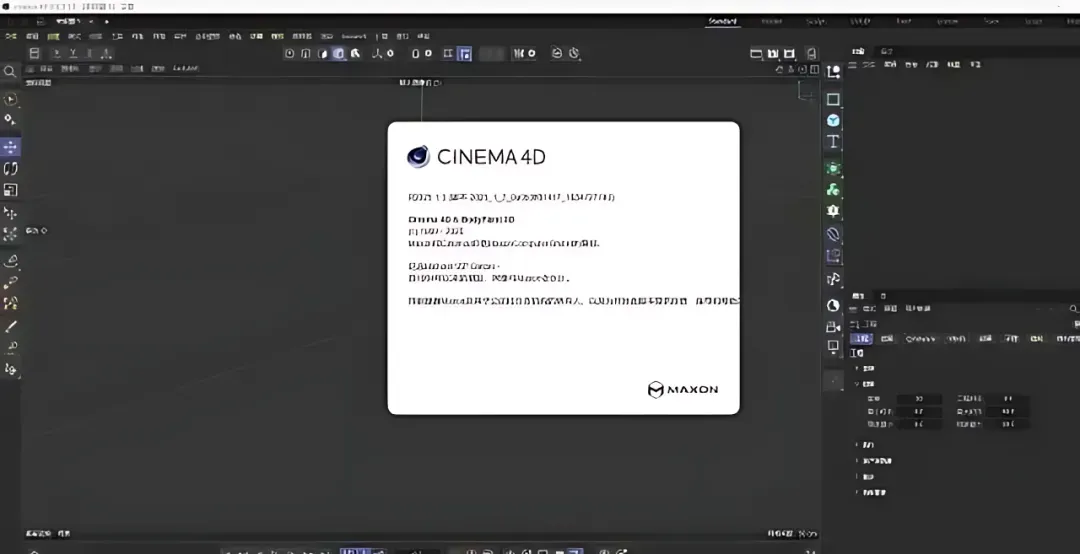Click the CINEMA 4D logo in splash dialog

[477, 157]
